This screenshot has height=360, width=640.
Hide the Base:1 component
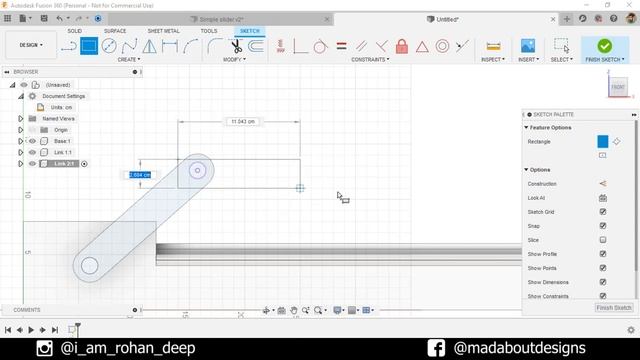click(x=32, y=141)
